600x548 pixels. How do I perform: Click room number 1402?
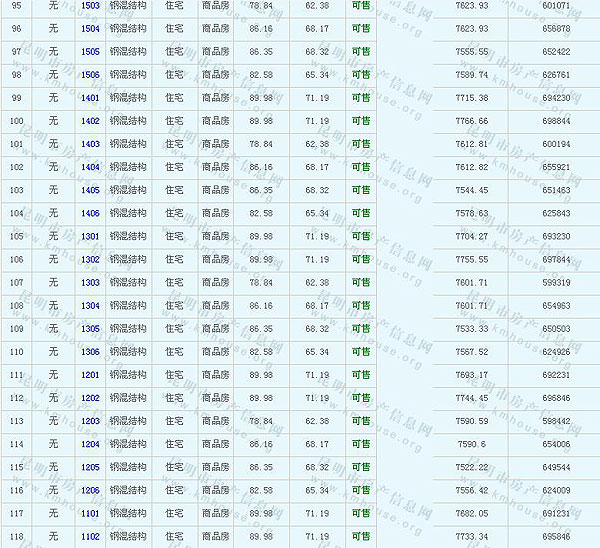pyautogui.click(x=90, y=121)
